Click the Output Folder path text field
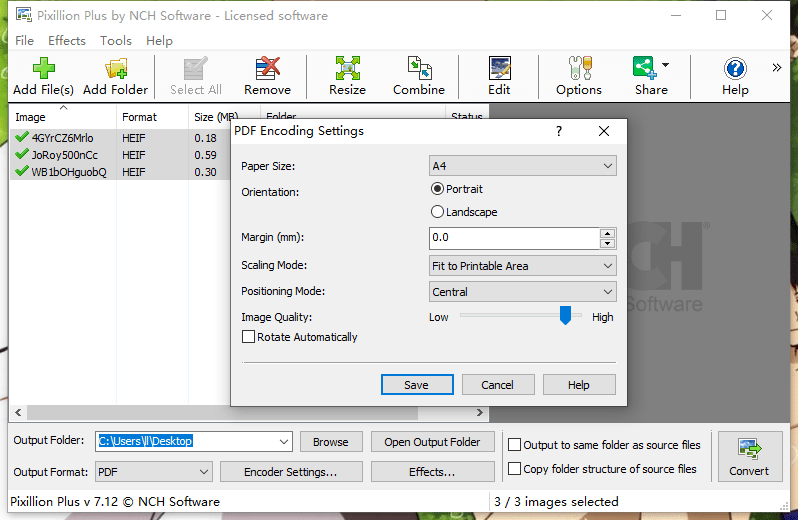This screenshot has width=798, height=520. 186,441
